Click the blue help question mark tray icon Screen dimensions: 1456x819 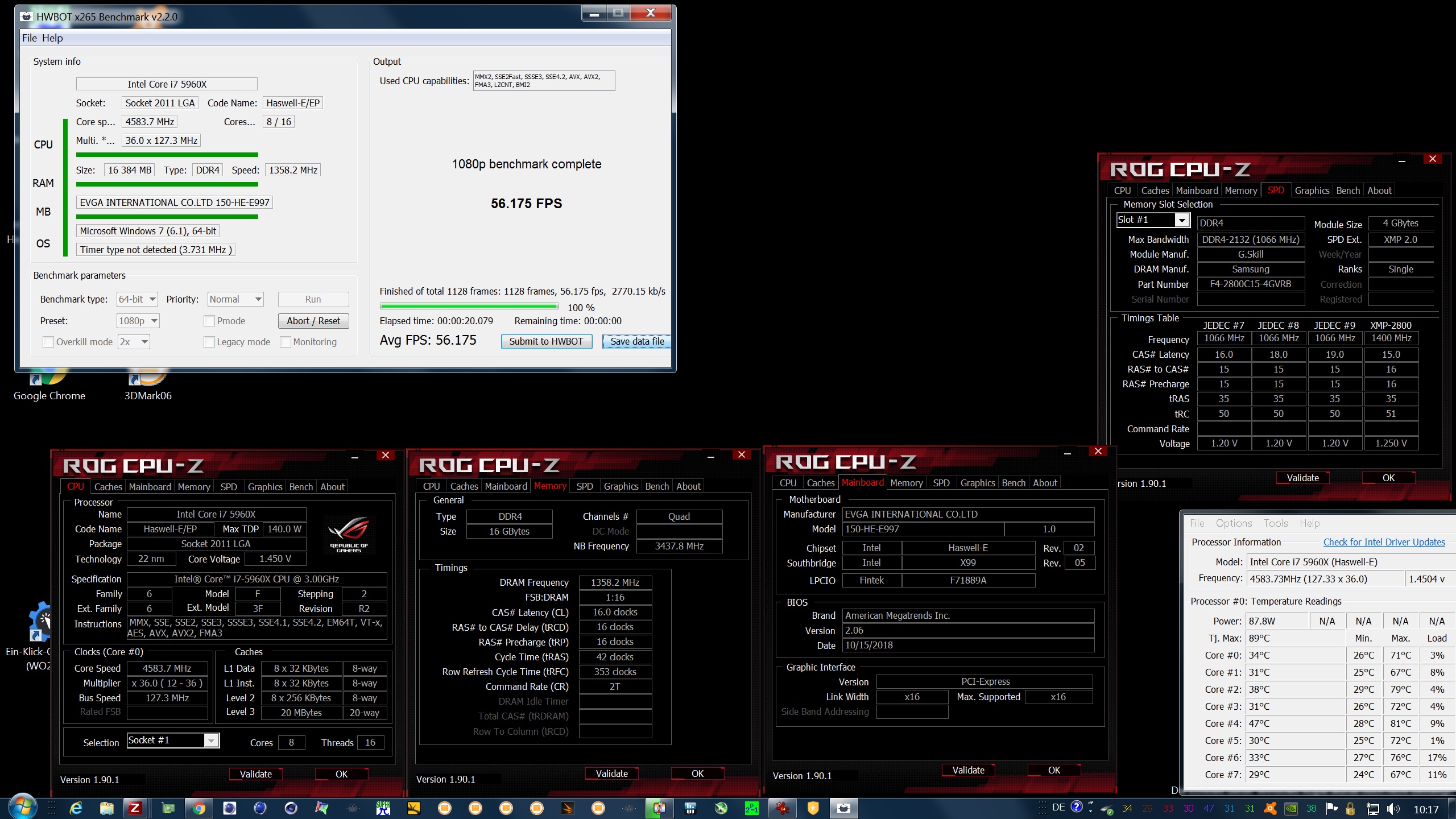pos(1076,807)
